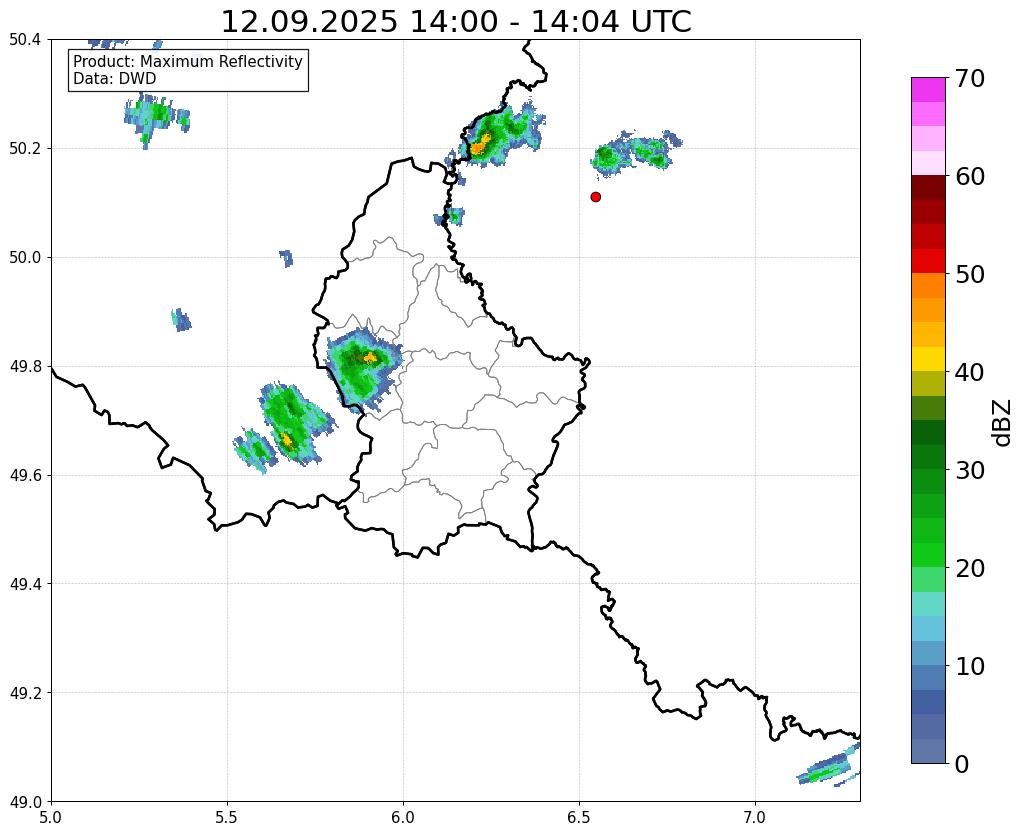The height and width of the screenshot is (834, 1023).
Task: Click the longitude axis label 6.0
Action: 403,817
